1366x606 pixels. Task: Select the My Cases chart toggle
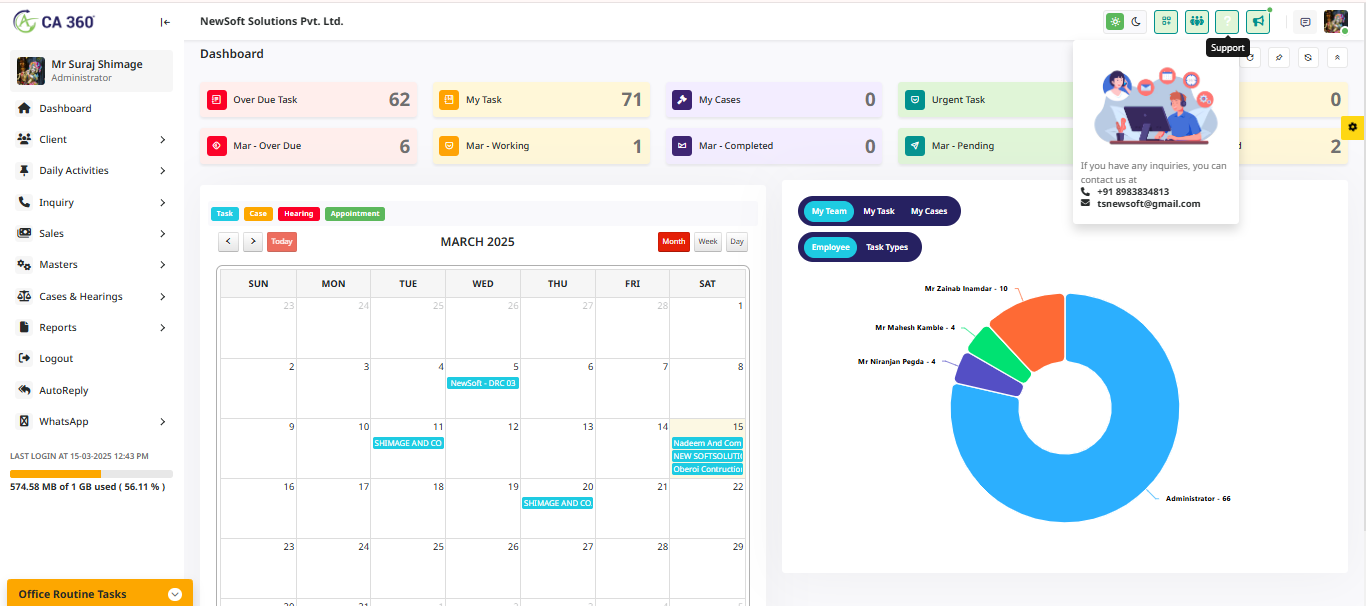click(929, 211)
